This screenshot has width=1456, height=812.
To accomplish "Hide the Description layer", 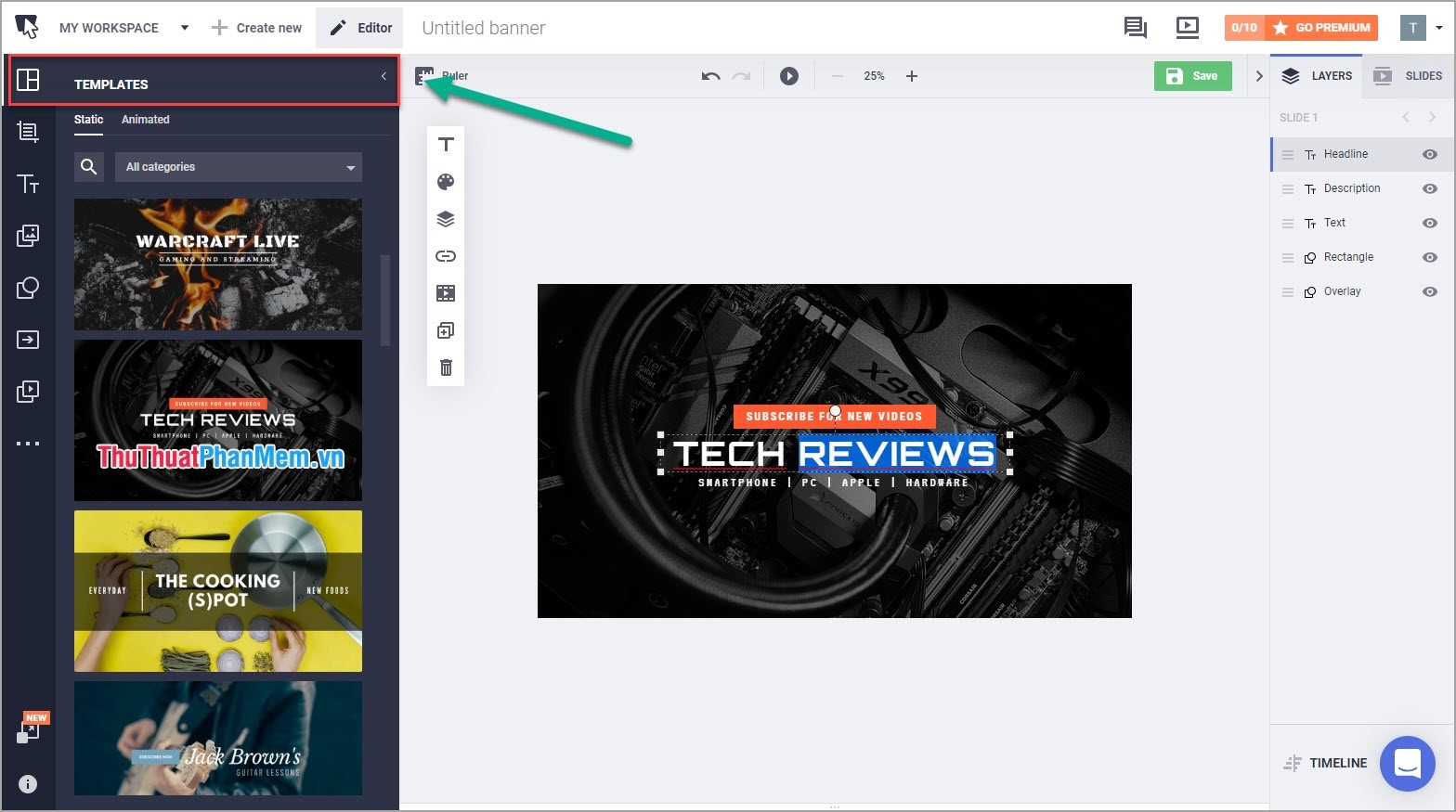I will click(1430, 188).
